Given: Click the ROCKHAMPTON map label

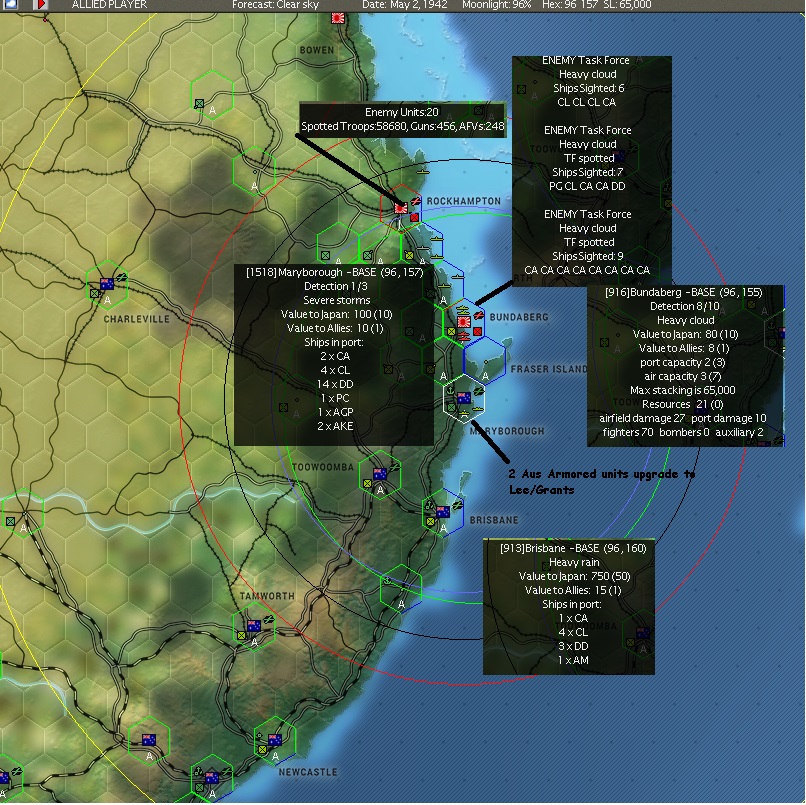Looking at the screenshot, I should [464, 201].
